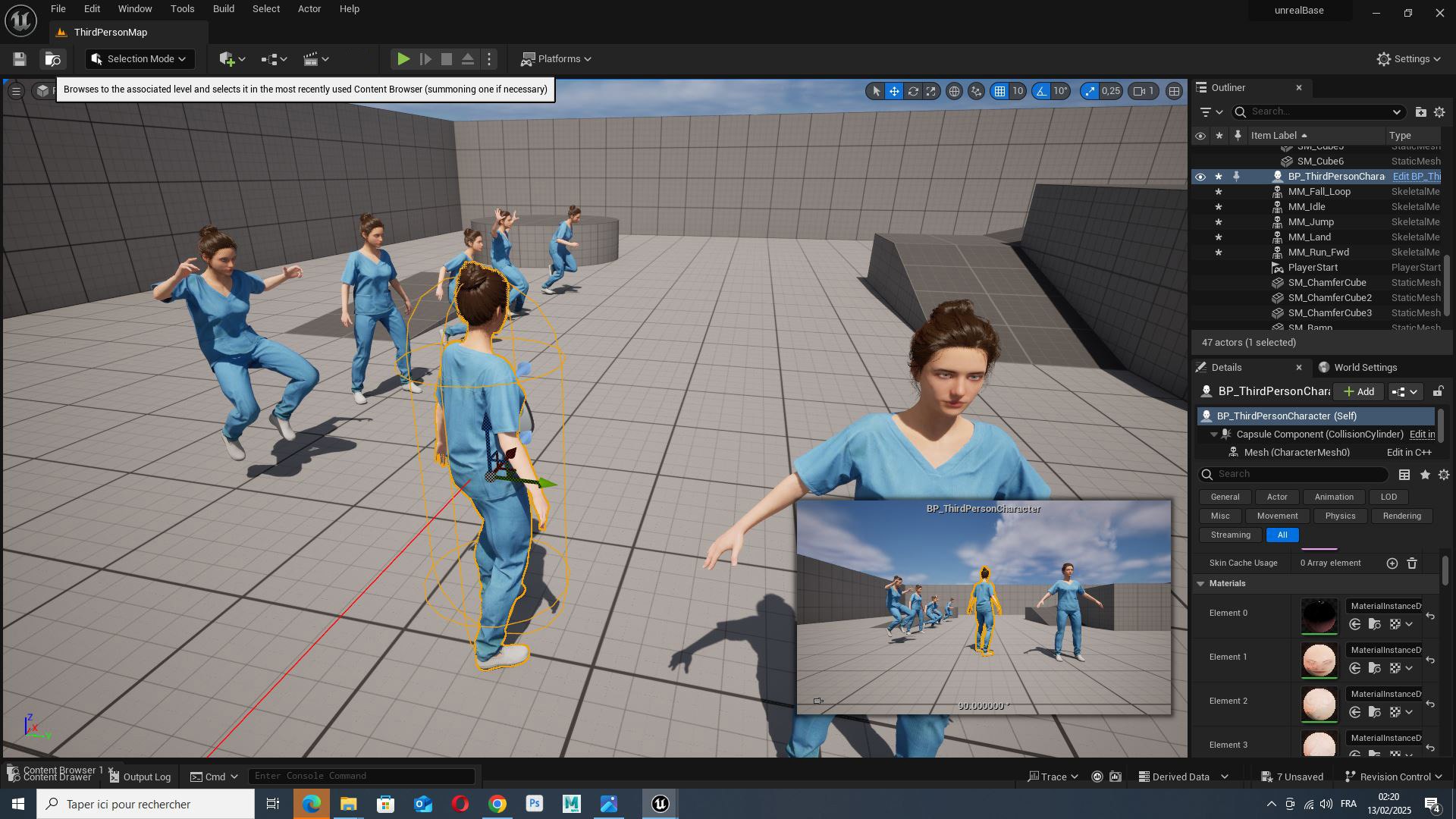Image resolution: width=1456 pixels, height=819 pixels.
Task: Activate the Translate move gizmo tool
Action: 894,91
